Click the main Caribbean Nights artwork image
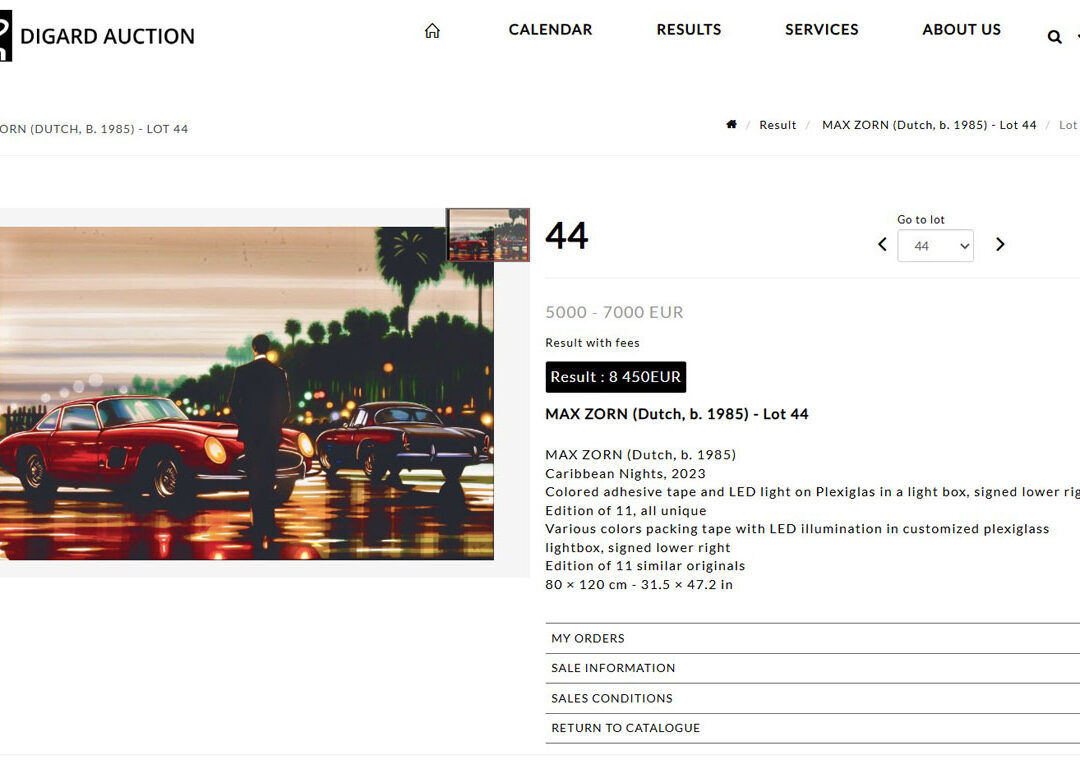 point(247,393)
